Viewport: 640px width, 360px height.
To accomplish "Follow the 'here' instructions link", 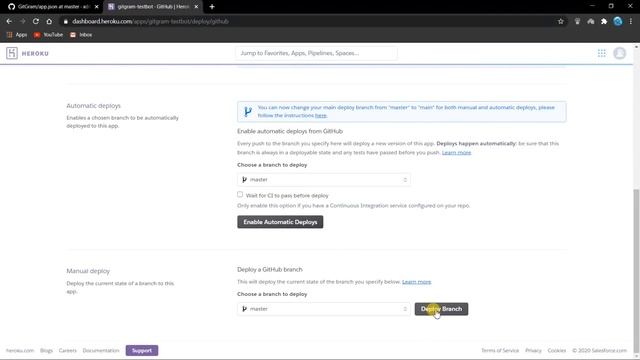I will tap(321, 116).
